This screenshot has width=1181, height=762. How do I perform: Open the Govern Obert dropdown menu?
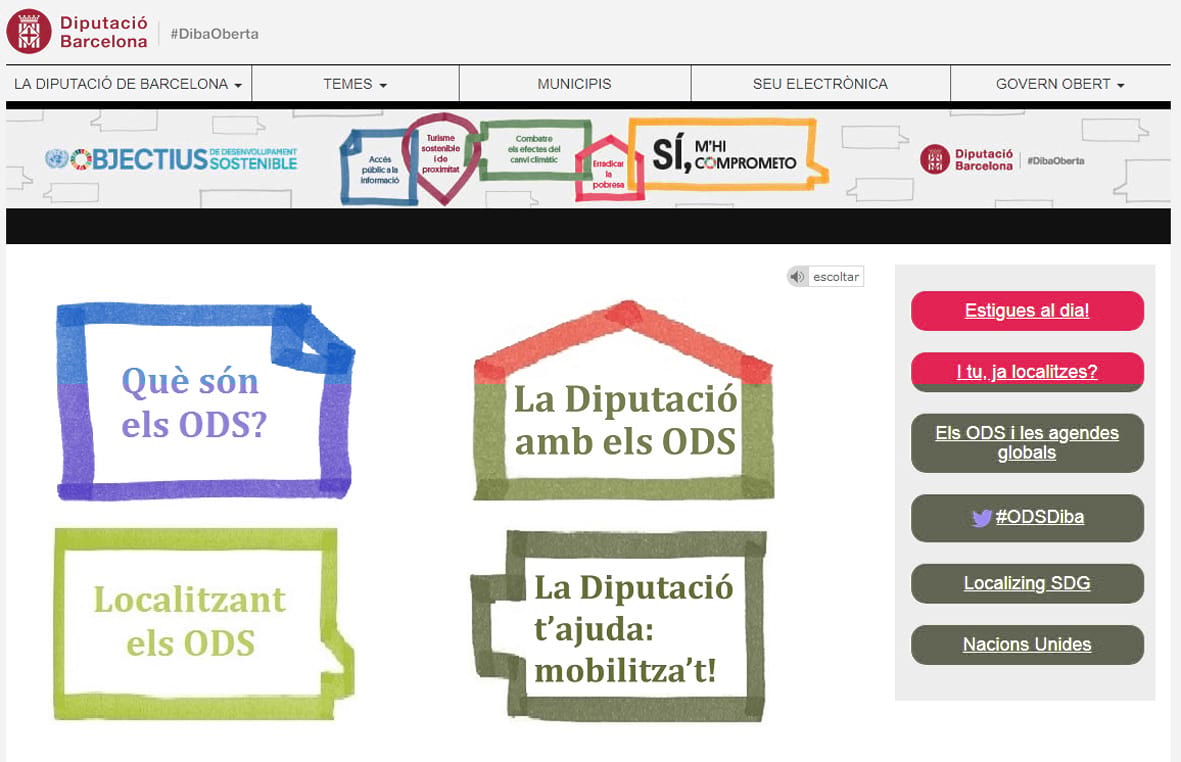pos(1060,84)
